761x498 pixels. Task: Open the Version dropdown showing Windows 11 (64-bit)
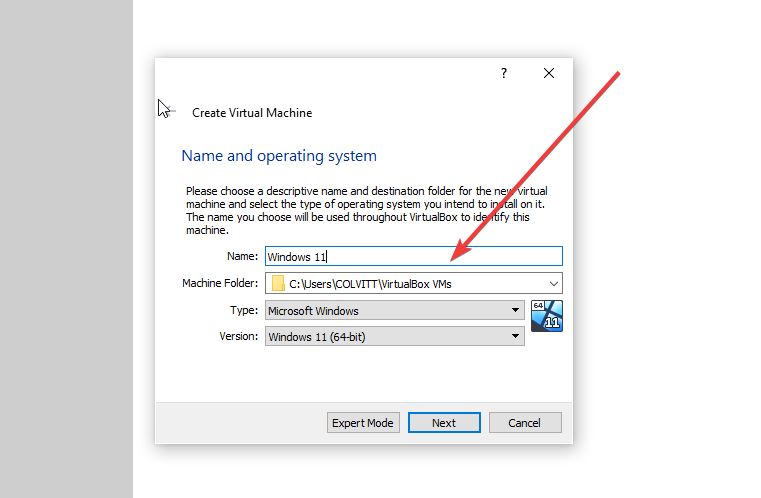pyautogui.click(x=395, y=336)
